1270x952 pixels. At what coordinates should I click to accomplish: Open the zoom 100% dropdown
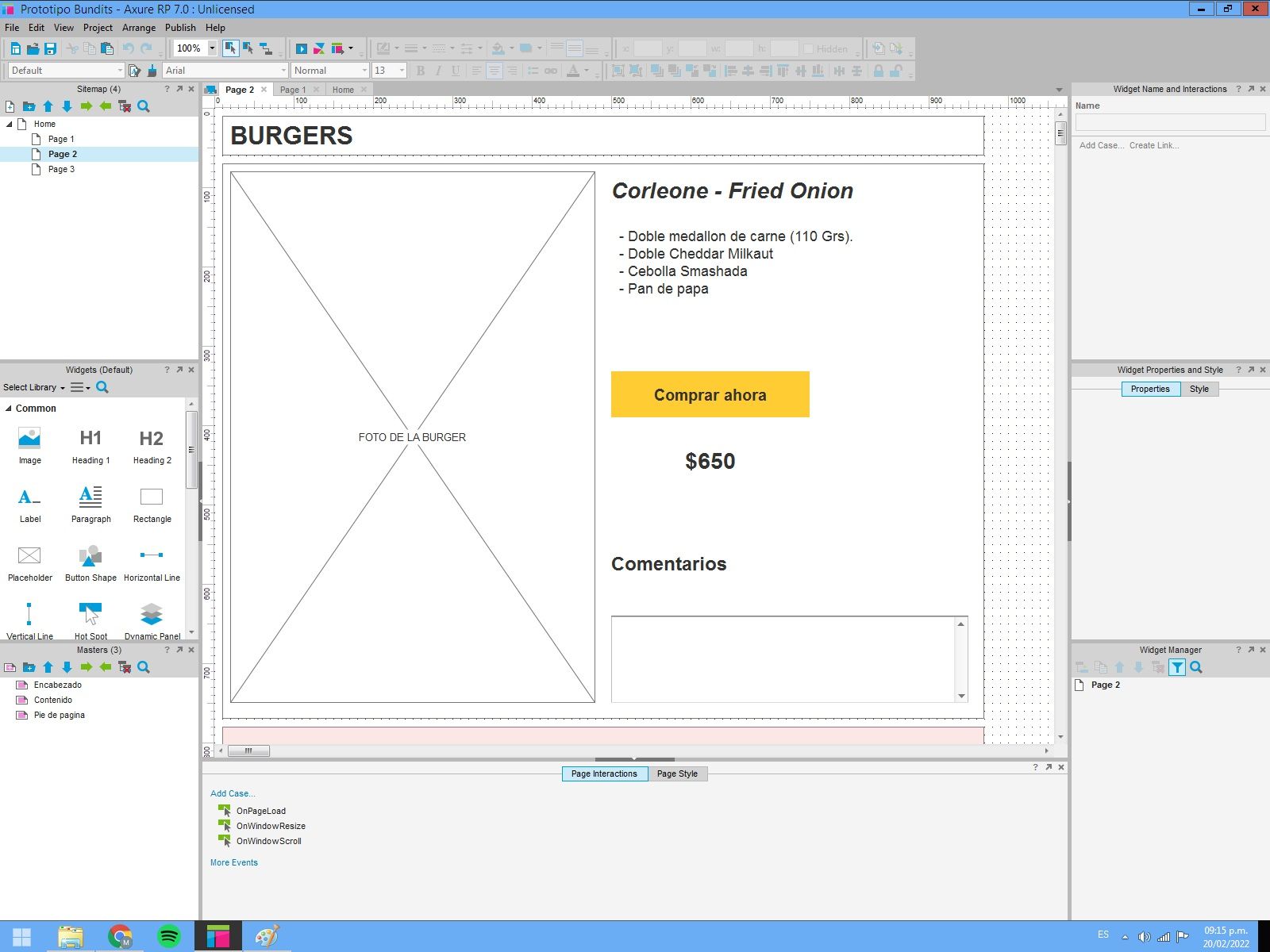212,48
